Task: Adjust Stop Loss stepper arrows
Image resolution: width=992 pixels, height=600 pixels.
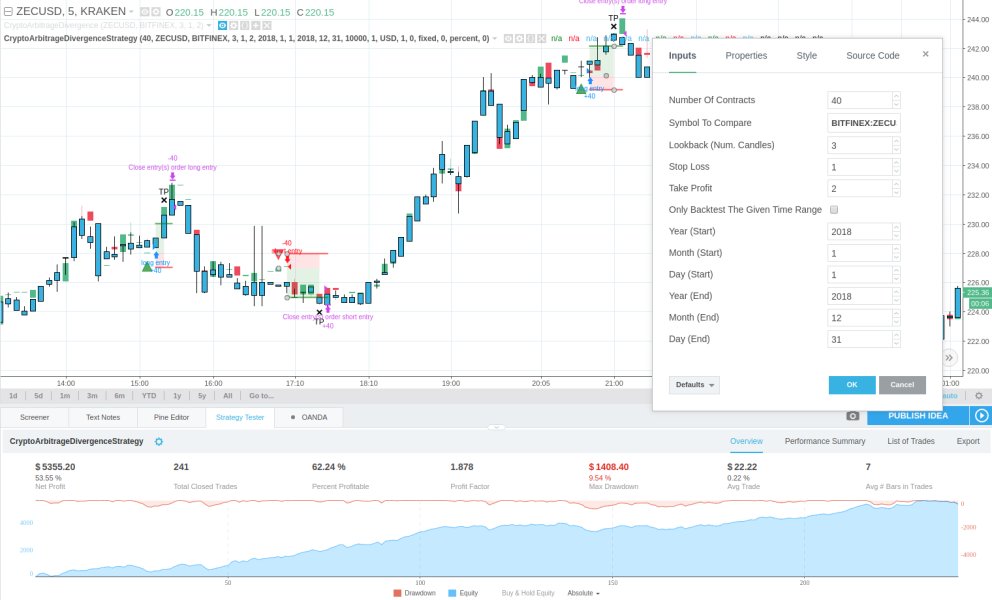Action: [x=896, y=167]
